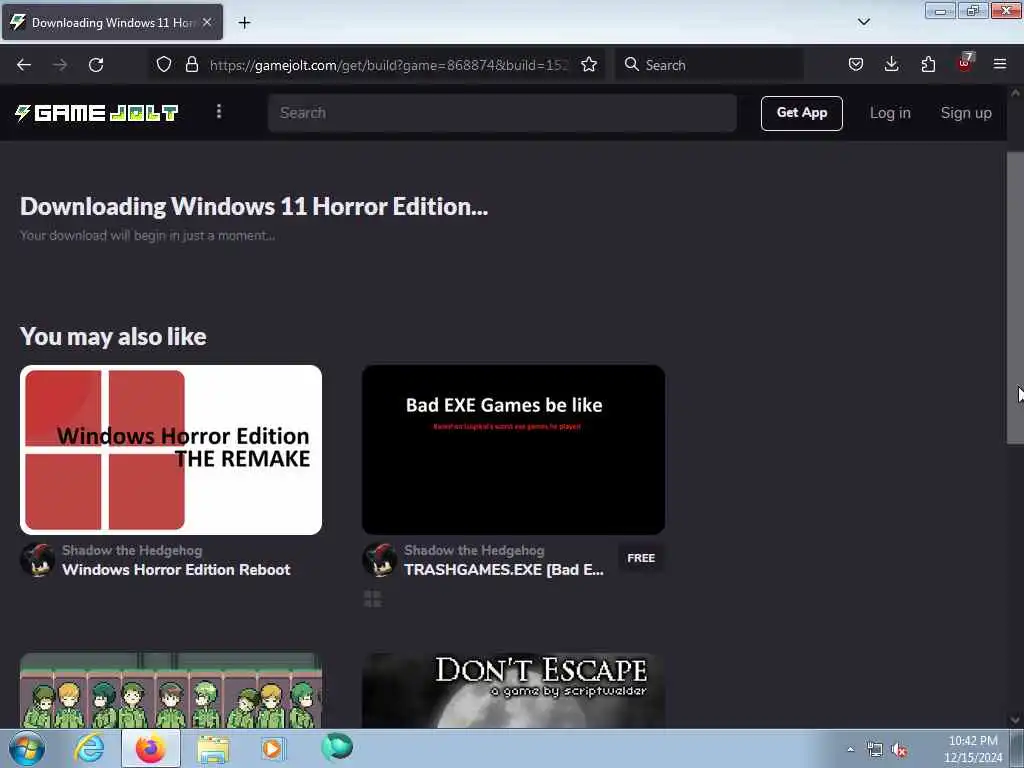
Task: Reload the current page
Action: tap(96, 65)
